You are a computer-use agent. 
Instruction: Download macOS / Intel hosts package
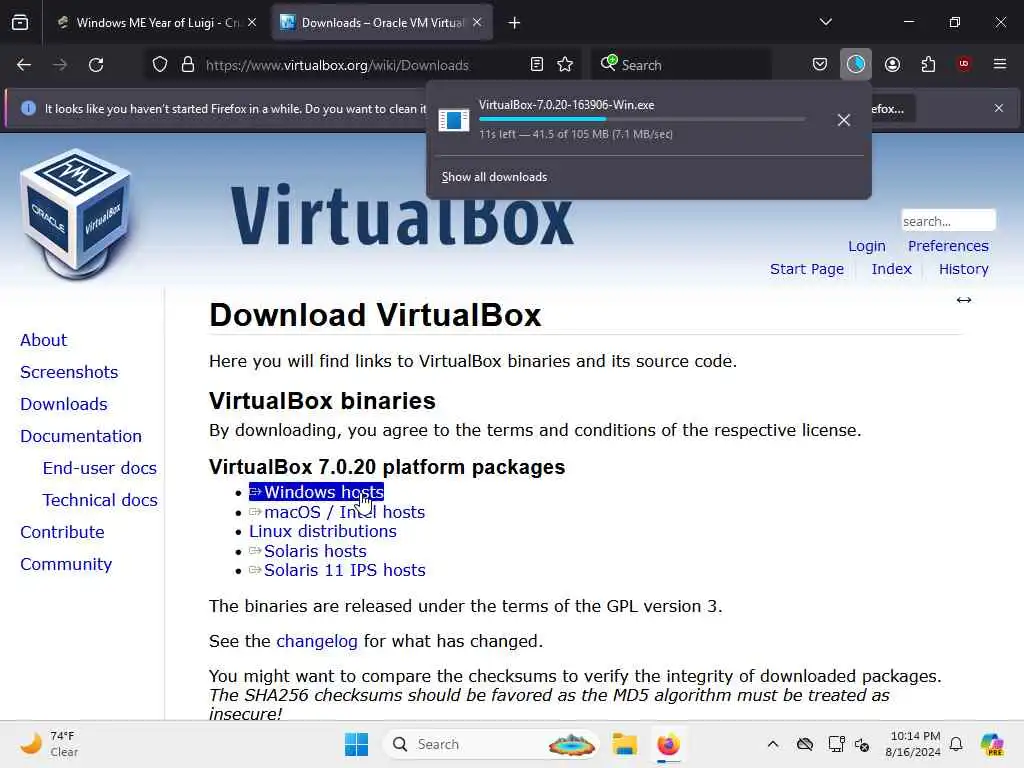coord(337,512)
